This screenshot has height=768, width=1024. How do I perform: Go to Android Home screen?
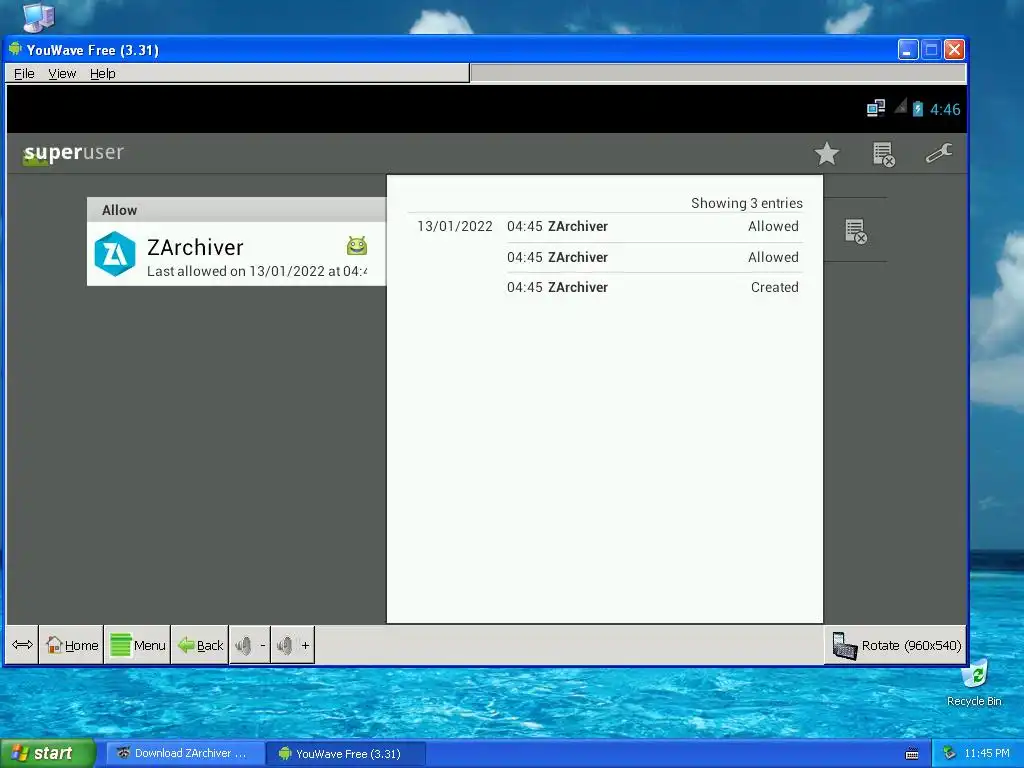tap(71, 645)
